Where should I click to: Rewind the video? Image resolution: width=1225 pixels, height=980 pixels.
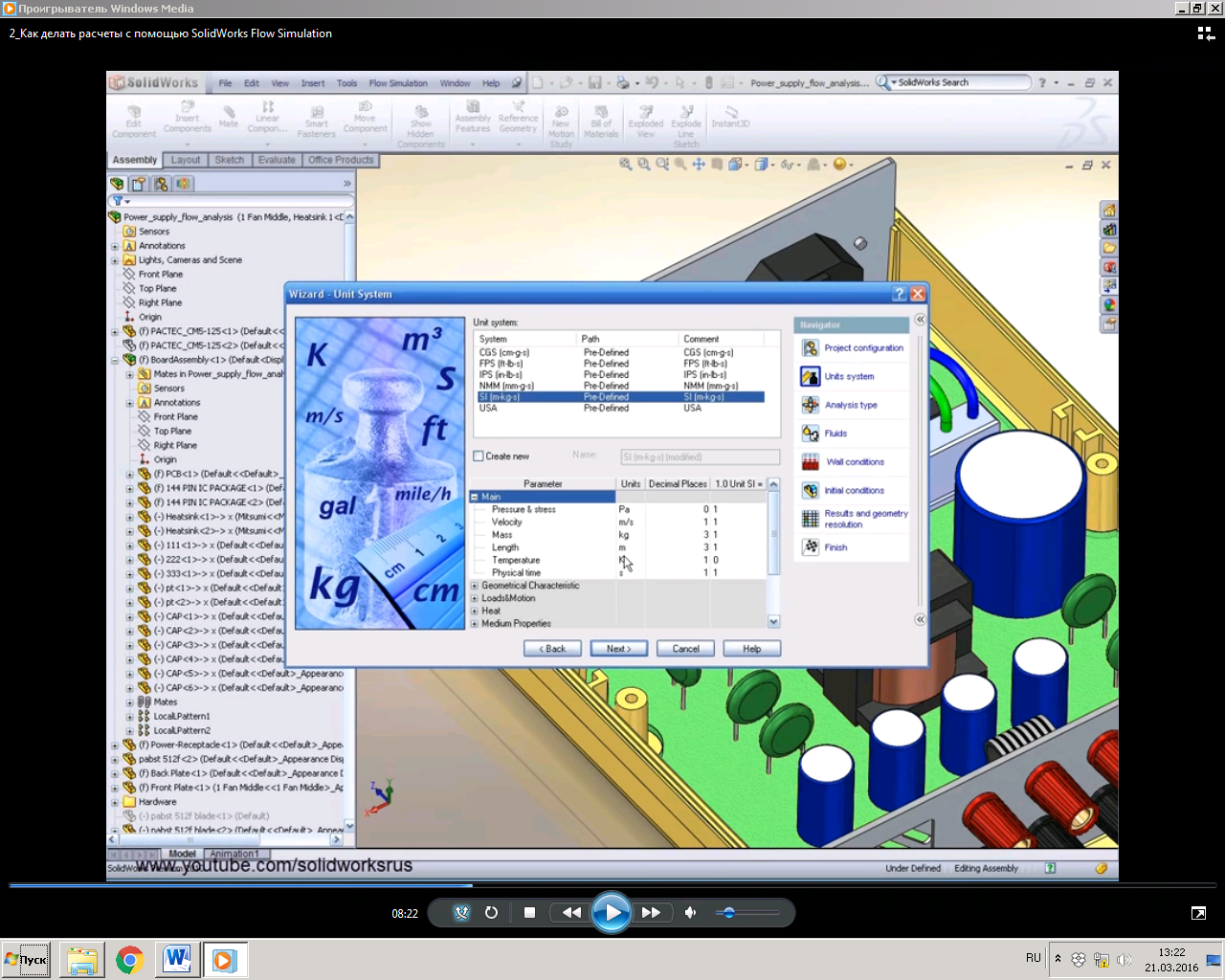(x=571, y=912)
